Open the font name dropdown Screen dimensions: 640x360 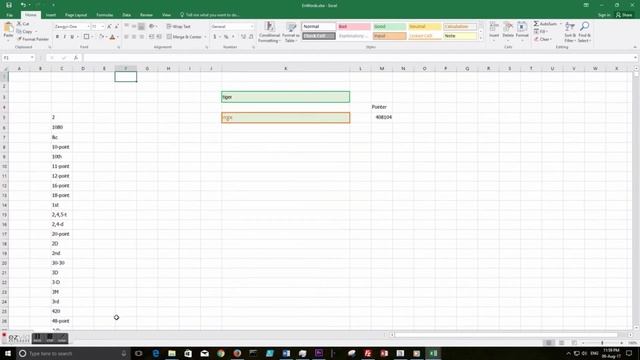88,27
